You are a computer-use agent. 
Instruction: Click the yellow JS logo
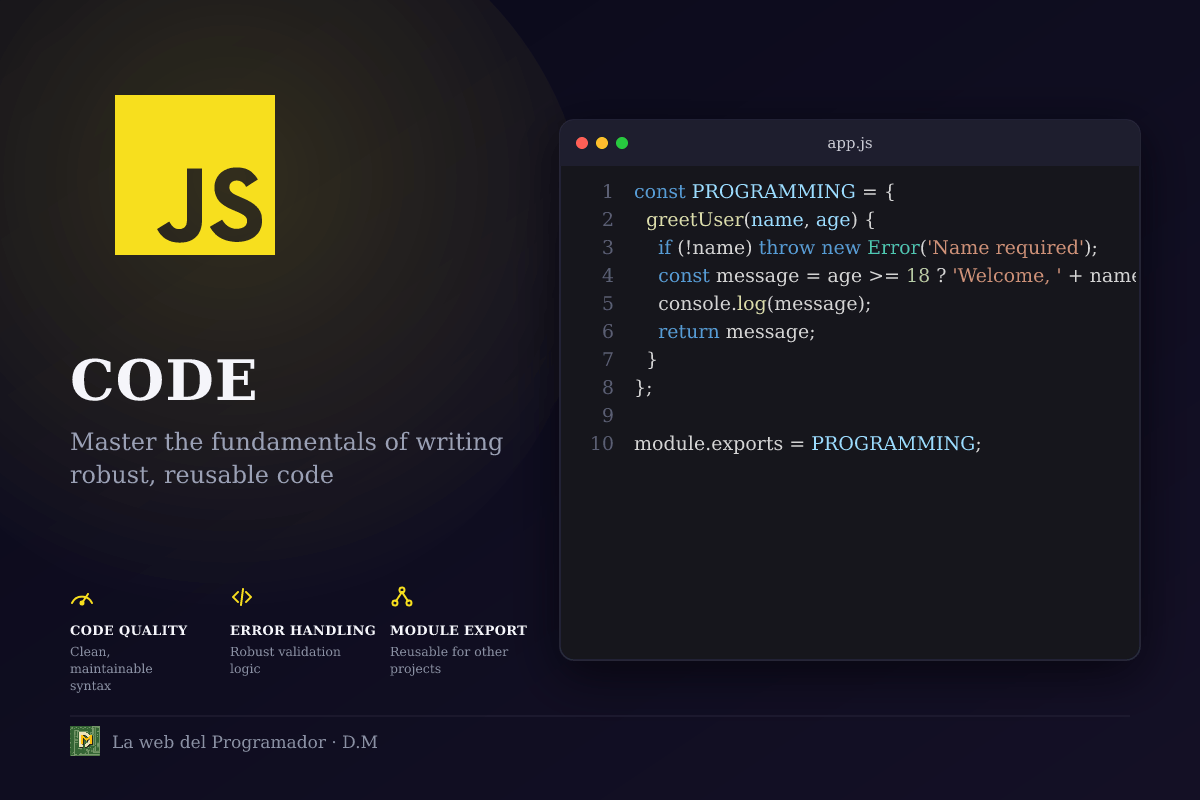pos(195,175)
